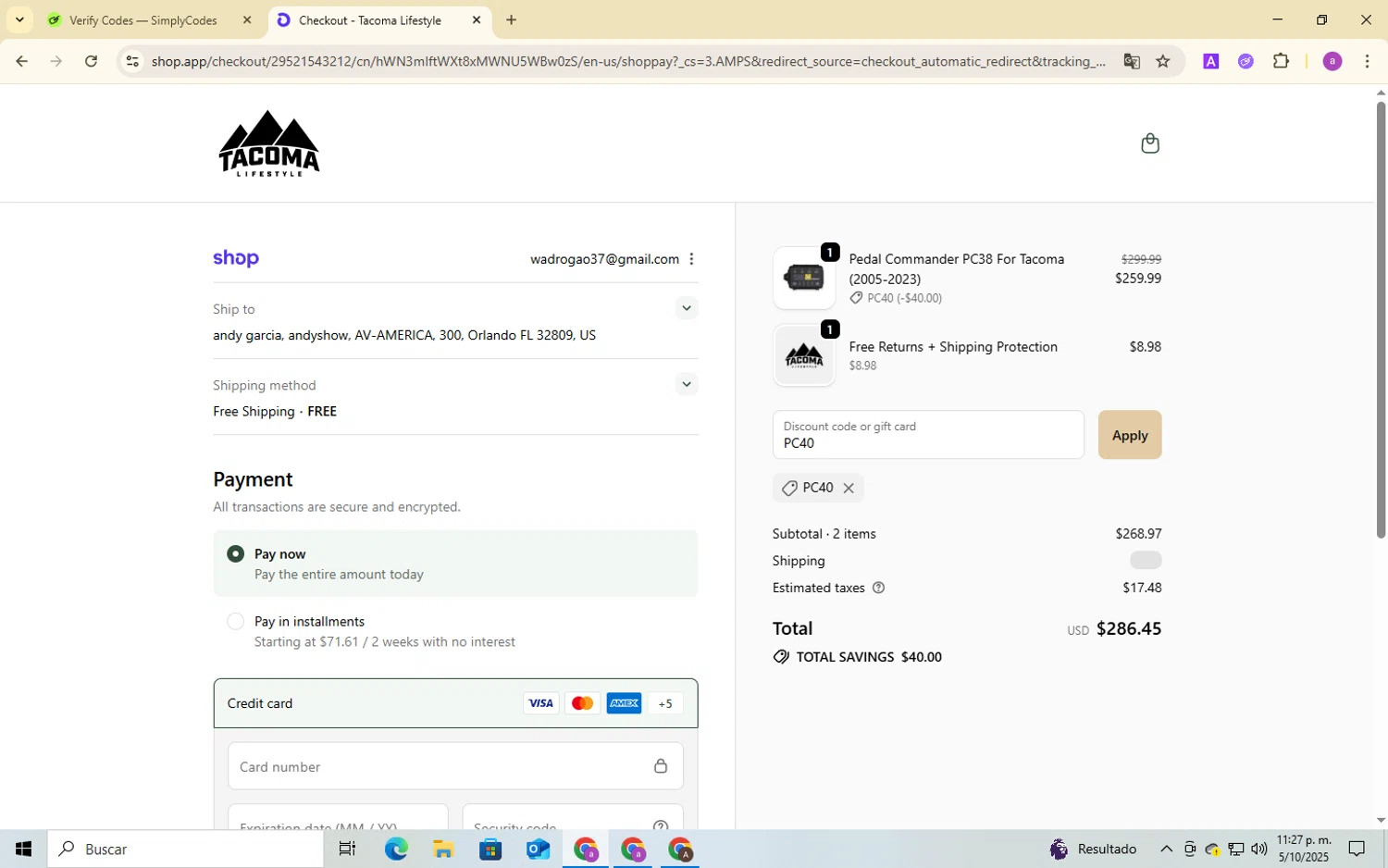Expand the Shipping method section
Screen dimensions: 1388x868
pos(686,384)
